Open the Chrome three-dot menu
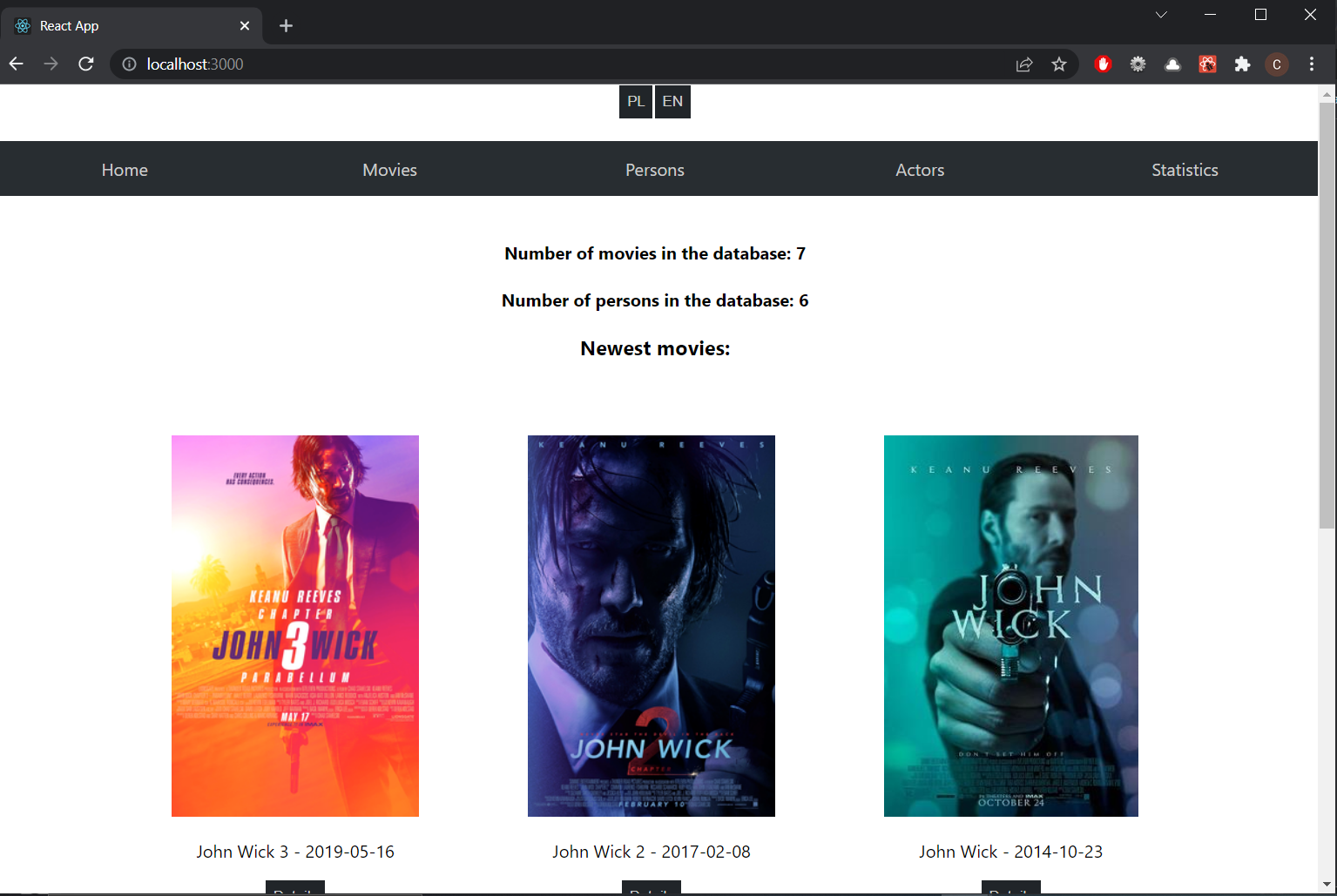1337x896 pixels. pos(1312,64)
